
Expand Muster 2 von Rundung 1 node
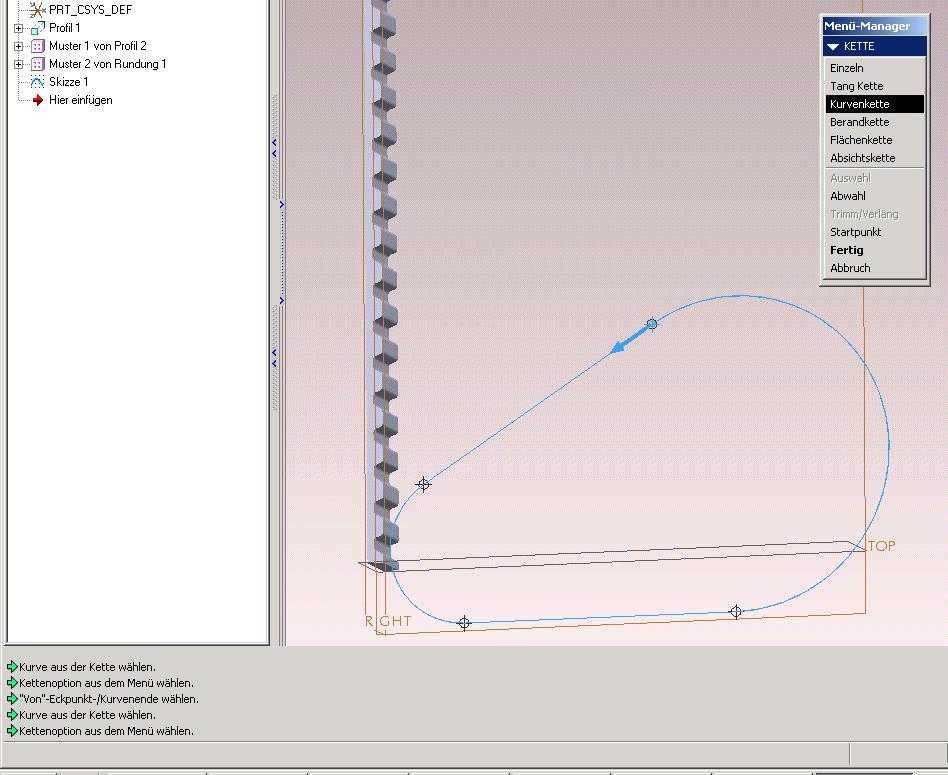coord(18,64)
